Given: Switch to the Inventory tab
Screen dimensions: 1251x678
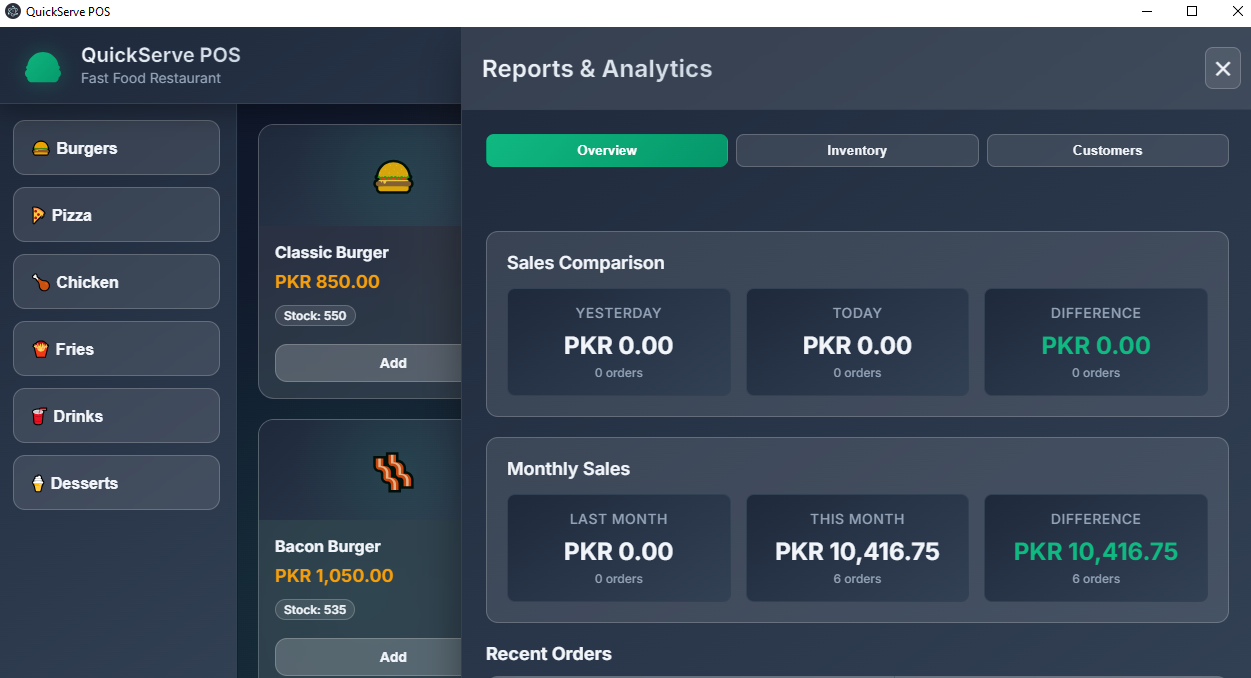Looking at the screenshot, I should click(857, 150).
